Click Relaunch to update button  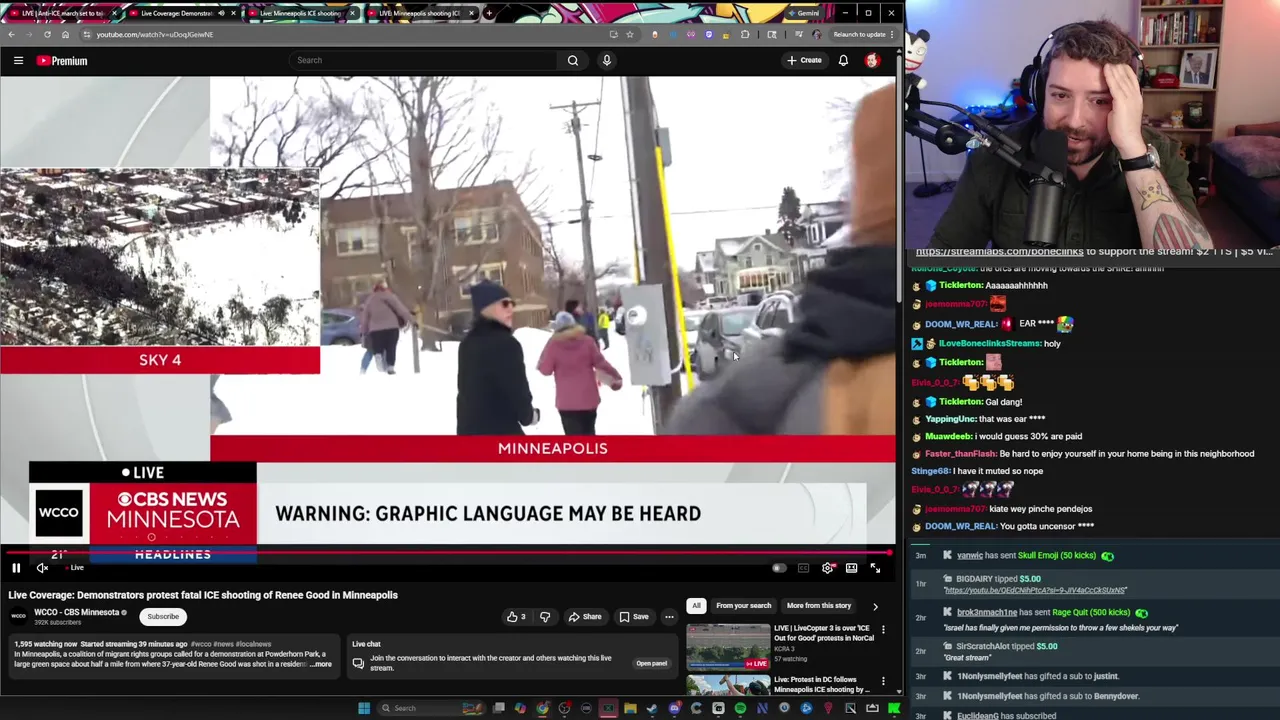point(862,34)
